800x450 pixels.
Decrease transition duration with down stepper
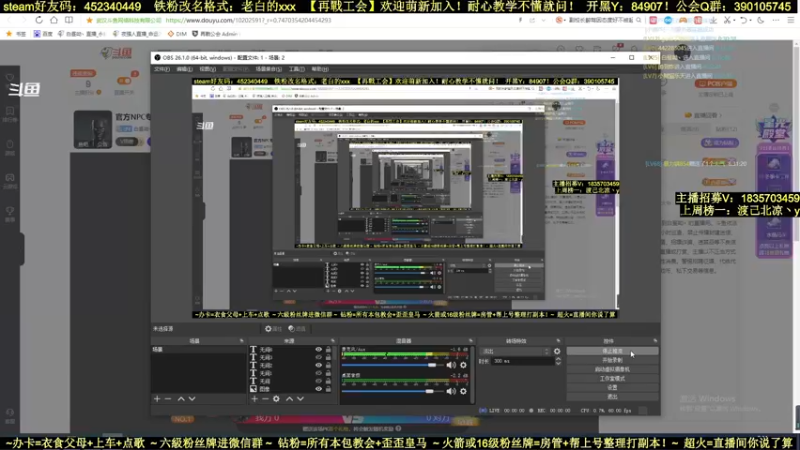coord(558,363)
